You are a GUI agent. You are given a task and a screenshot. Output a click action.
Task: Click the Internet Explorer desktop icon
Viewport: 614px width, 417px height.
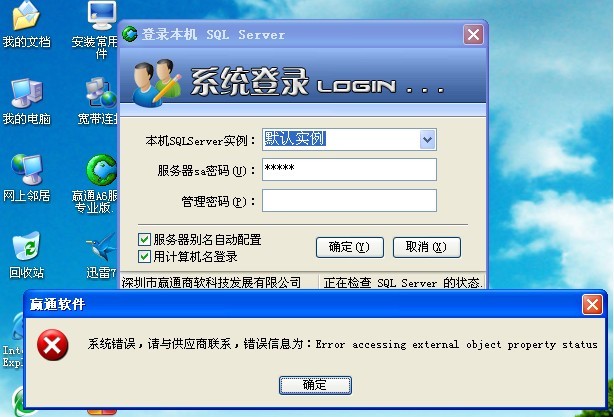(13, 341)
